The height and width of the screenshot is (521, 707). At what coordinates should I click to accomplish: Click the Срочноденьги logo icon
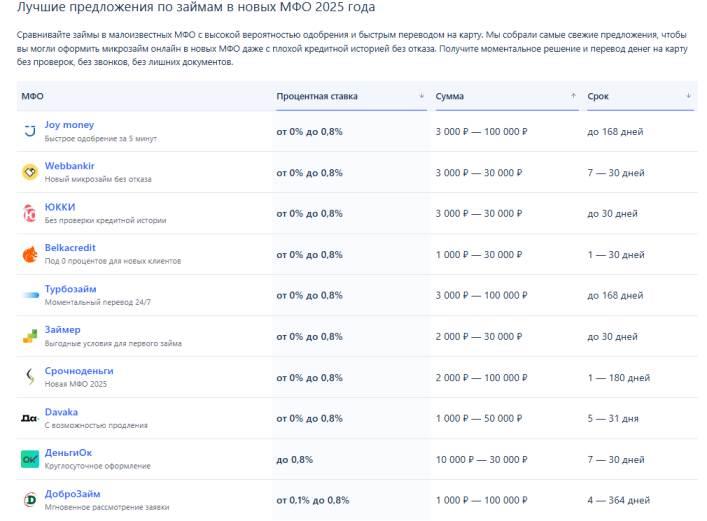29,377
